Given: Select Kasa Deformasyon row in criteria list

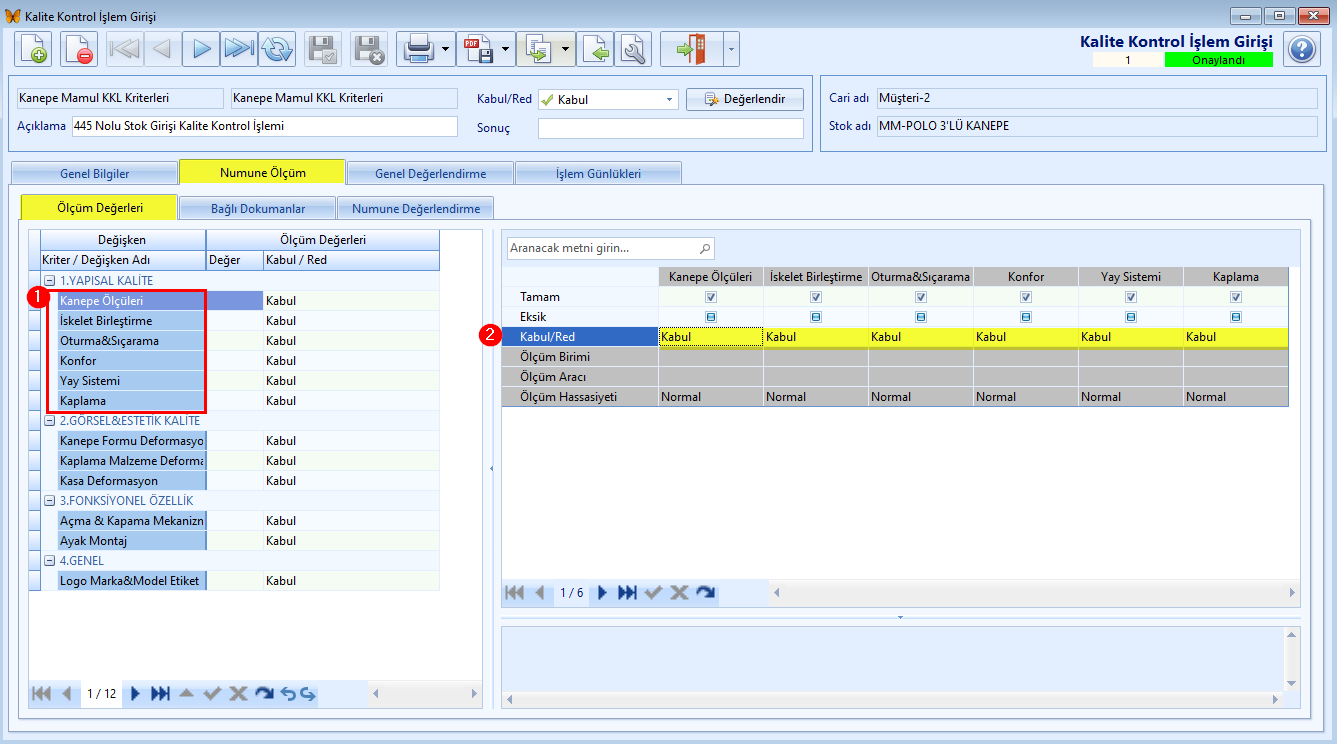Looking at the screenshot, I should click(x=132, y=481).
